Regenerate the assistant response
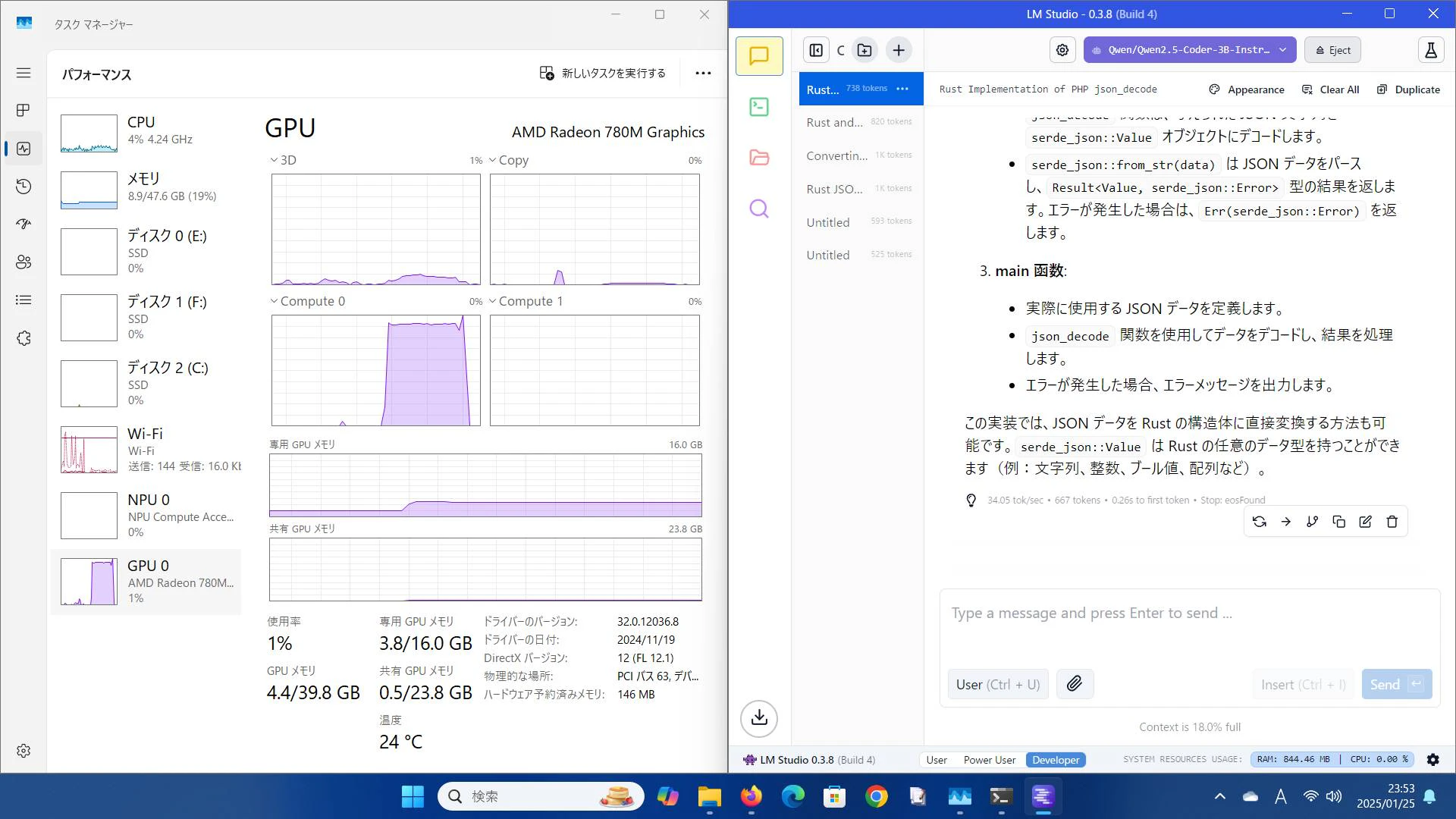The image size is (1456, 819). click(1260, 522)
